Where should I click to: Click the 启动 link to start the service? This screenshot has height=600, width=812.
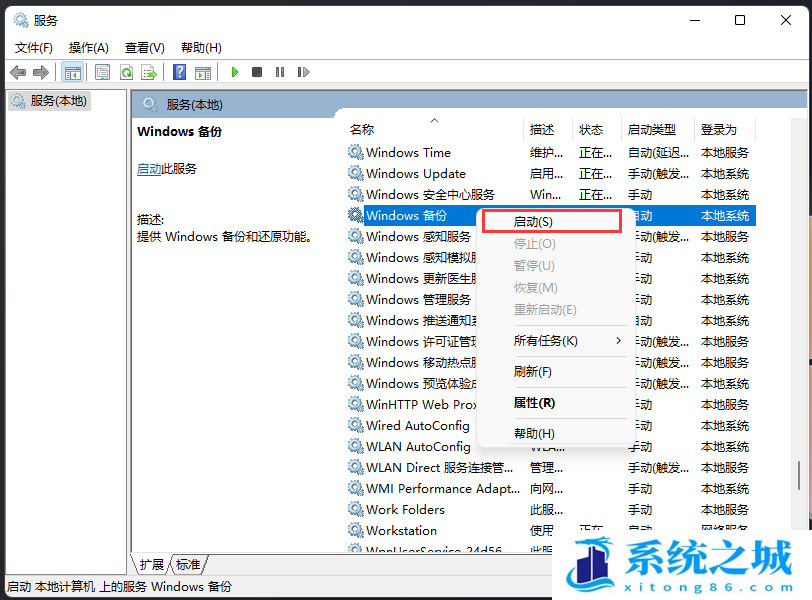[149, 169]
